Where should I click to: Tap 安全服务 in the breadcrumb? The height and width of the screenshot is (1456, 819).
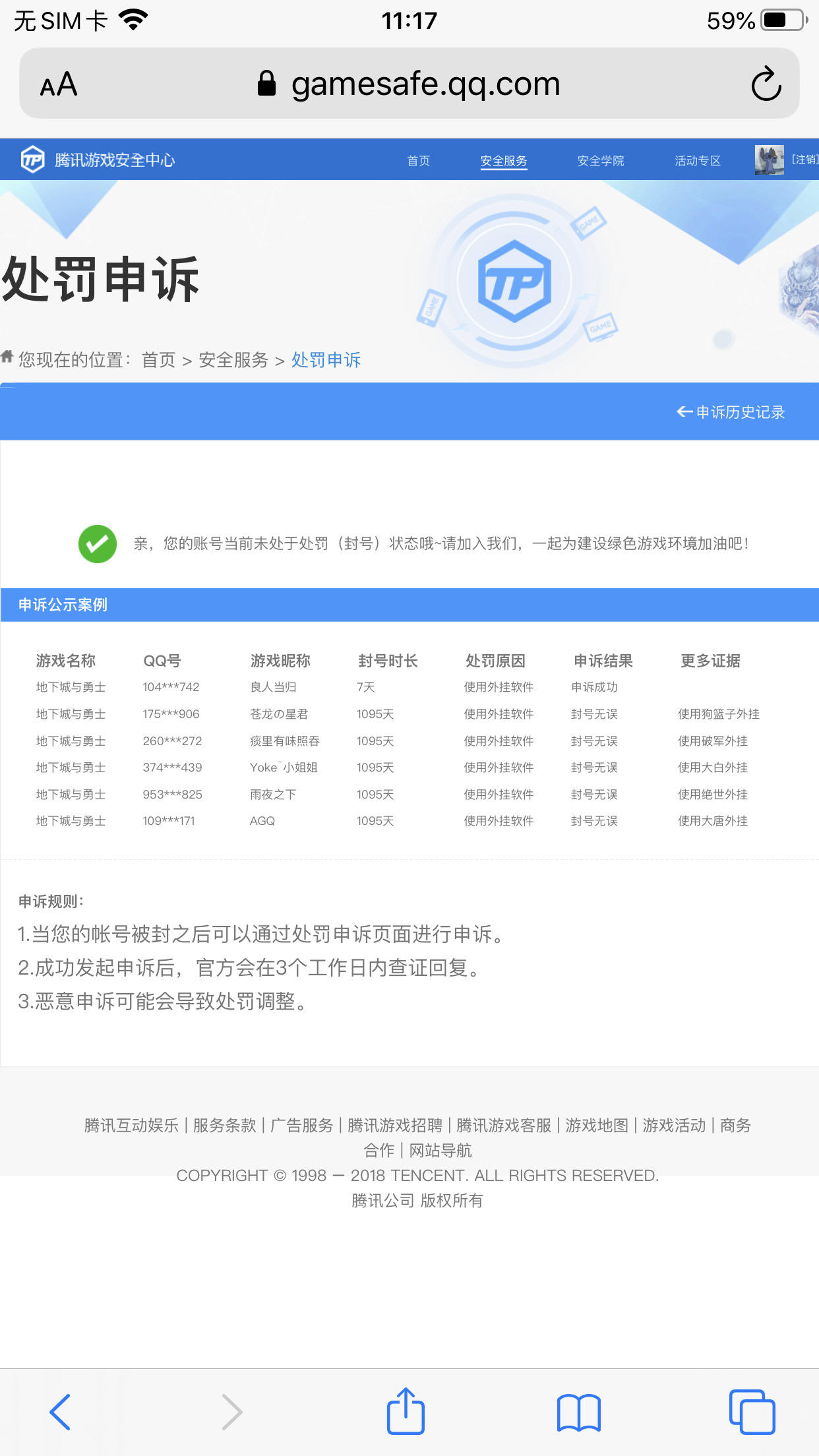click(233, 360)
